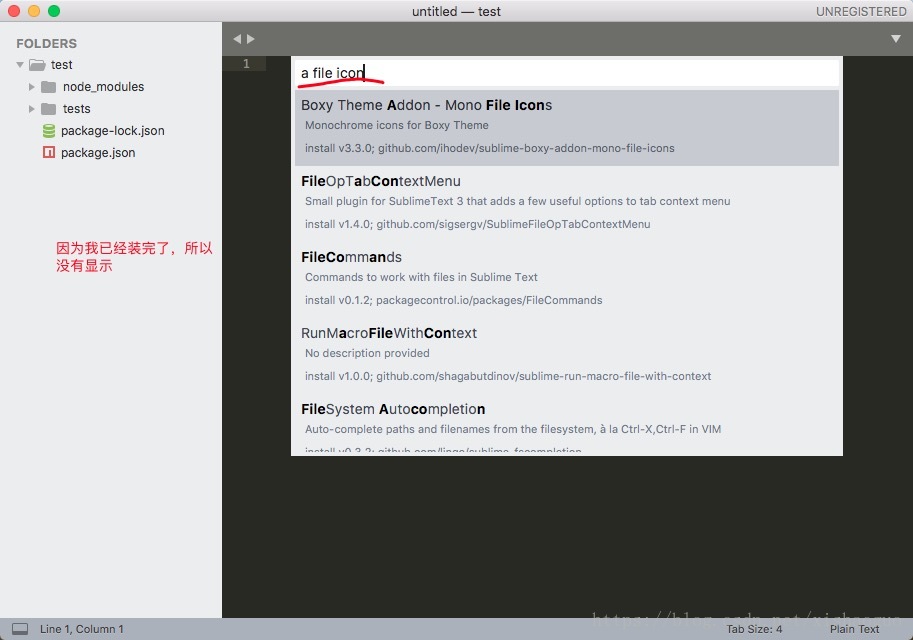
Task: Expand the tests folder arrow
Action: [x=31, y=109]
